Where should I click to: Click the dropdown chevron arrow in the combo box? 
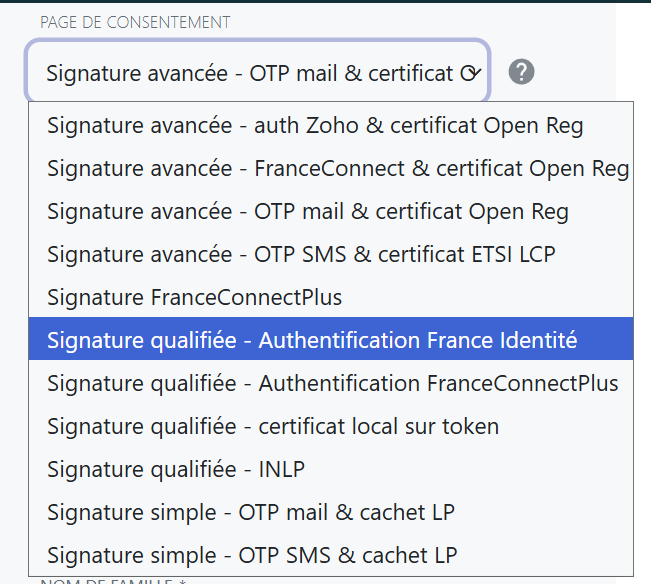(475, 73)
